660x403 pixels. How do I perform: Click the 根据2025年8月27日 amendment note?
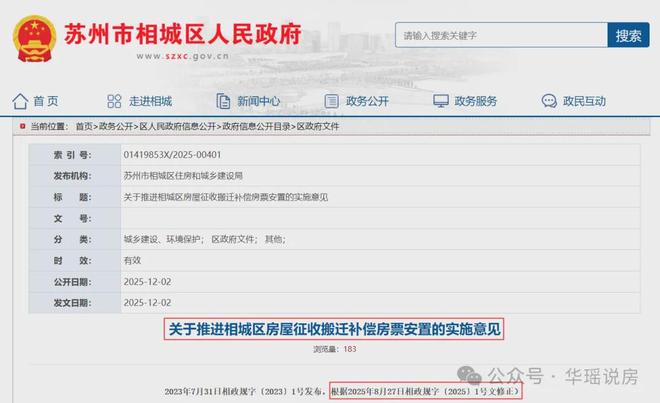pos(426,392)
